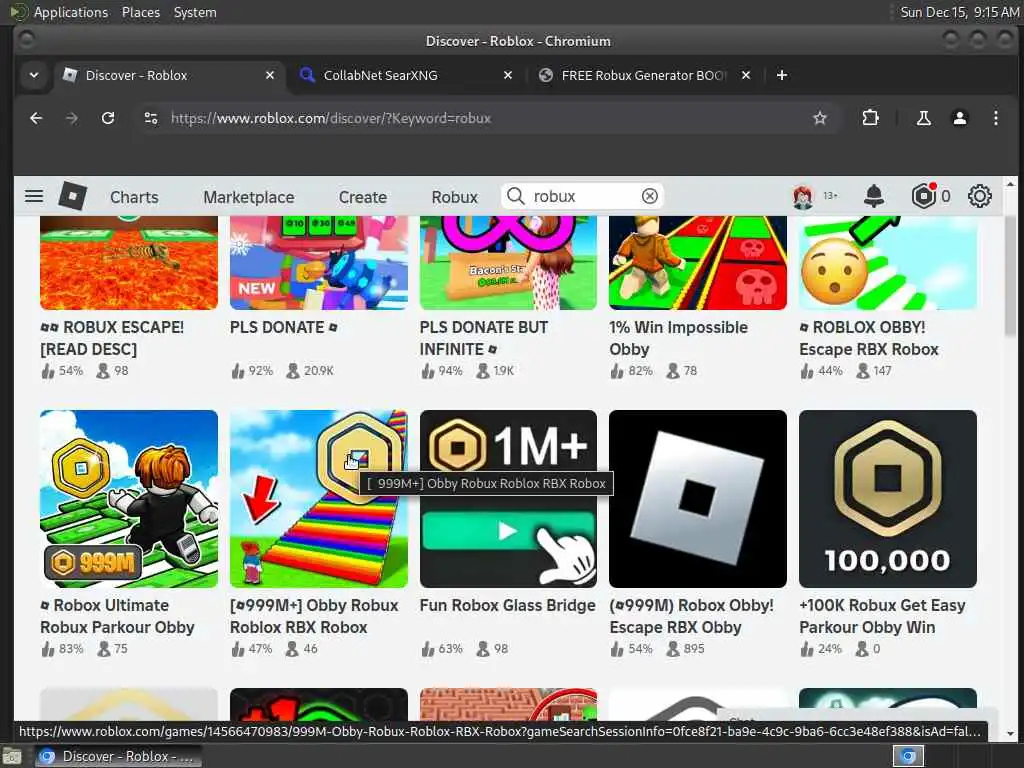Close the FREE Robux Generator tab
The height and width of the screenshot is (768, 1024).
coord(746,75)
